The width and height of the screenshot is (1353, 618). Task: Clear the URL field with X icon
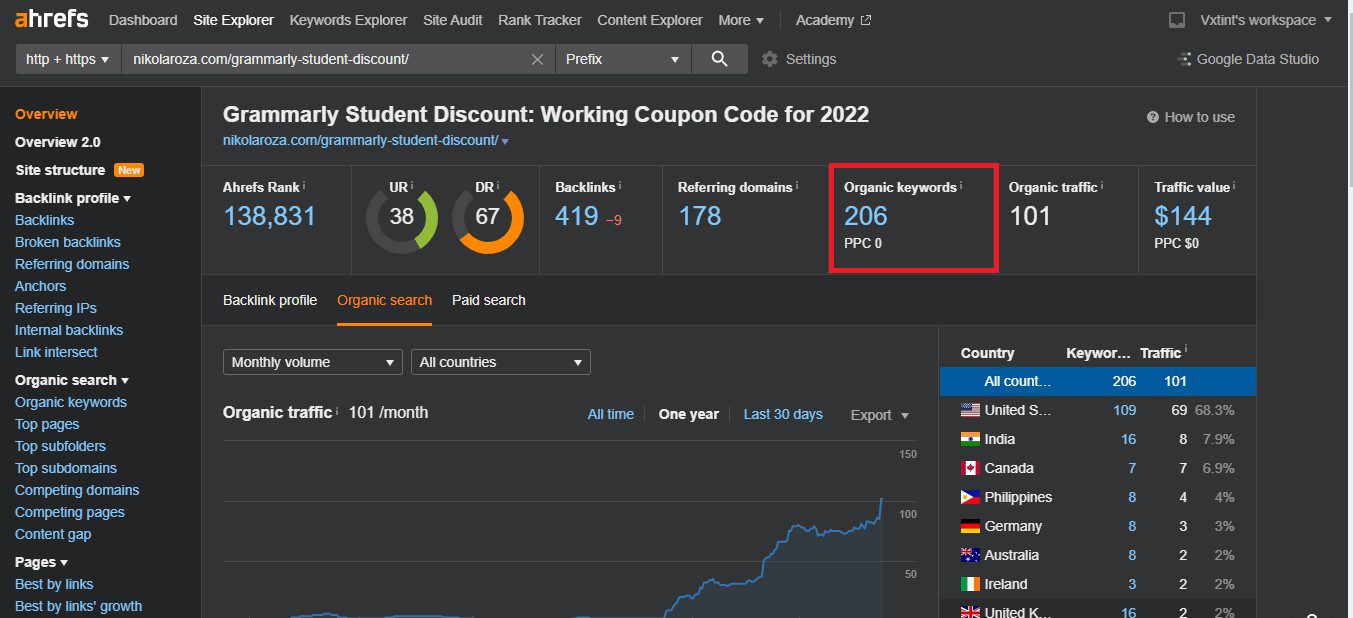point(537,60)
